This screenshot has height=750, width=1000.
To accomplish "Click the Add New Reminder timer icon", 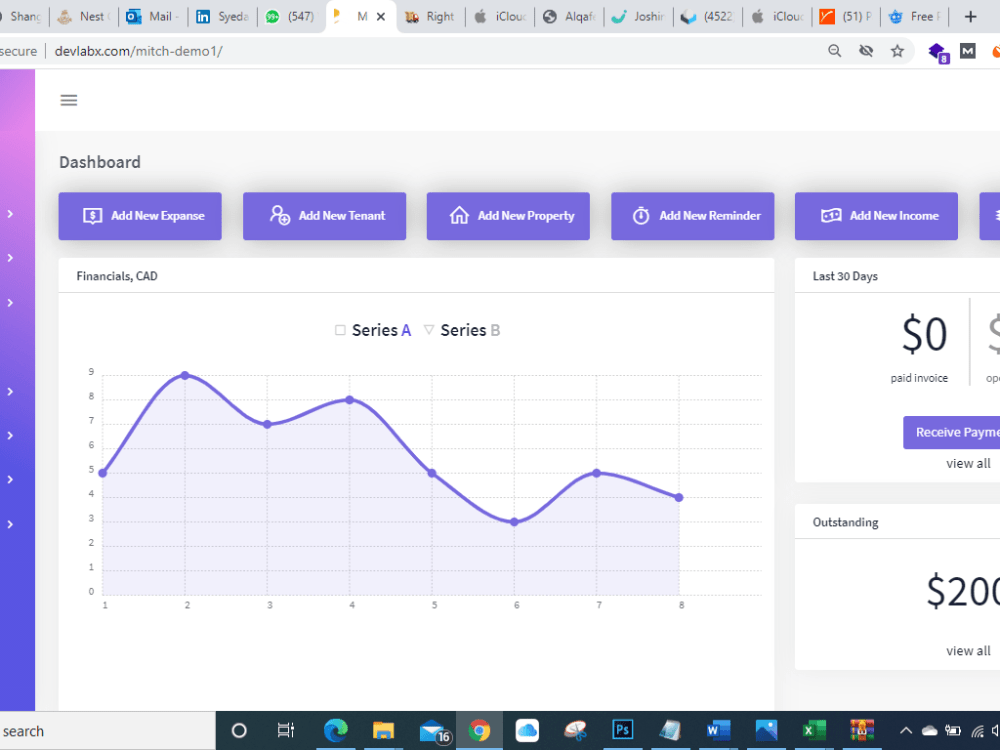I will [641, 216].
